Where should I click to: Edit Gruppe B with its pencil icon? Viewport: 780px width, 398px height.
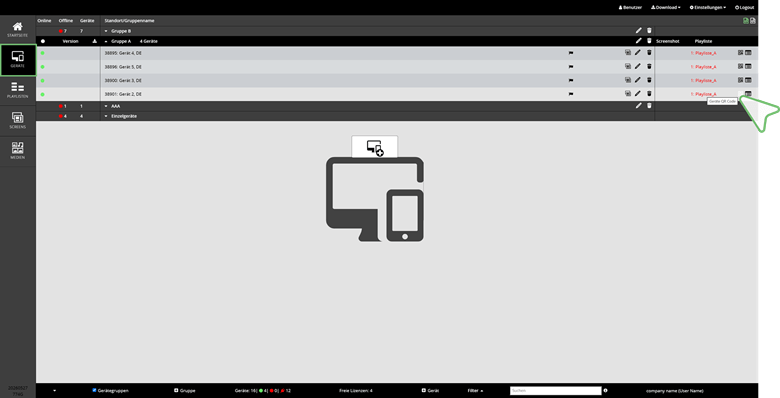(639, 30)
